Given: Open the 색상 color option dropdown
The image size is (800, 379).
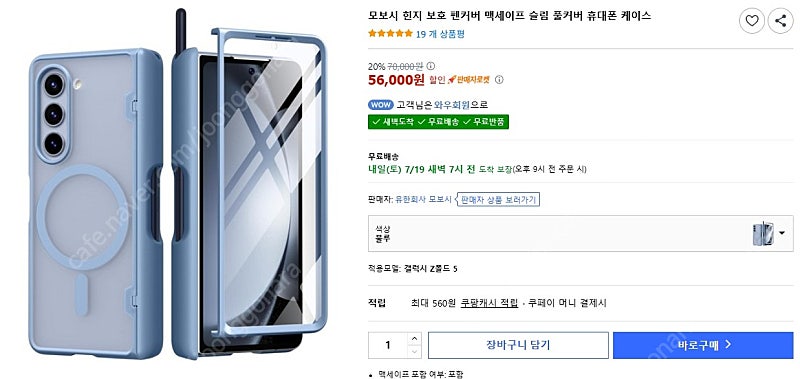Looking at the screenshot, I should [581, 233].
